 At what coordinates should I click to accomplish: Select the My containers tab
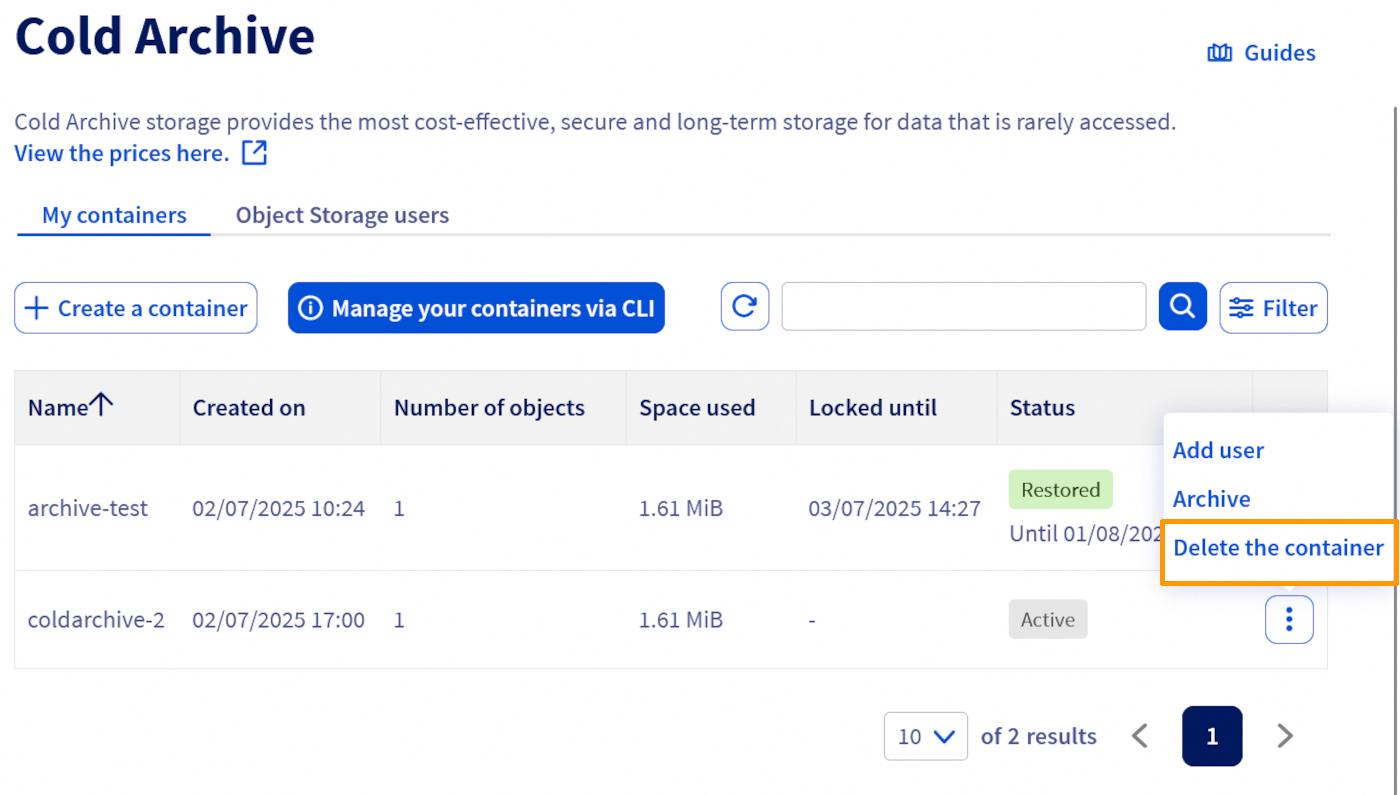[x=113, y=215]
